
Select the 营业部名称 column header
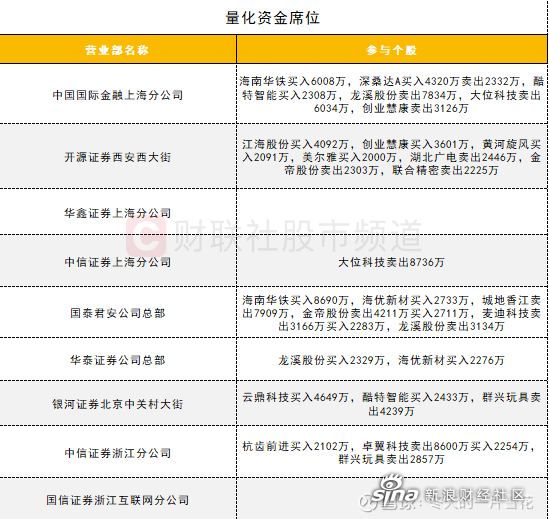point(118,49)
